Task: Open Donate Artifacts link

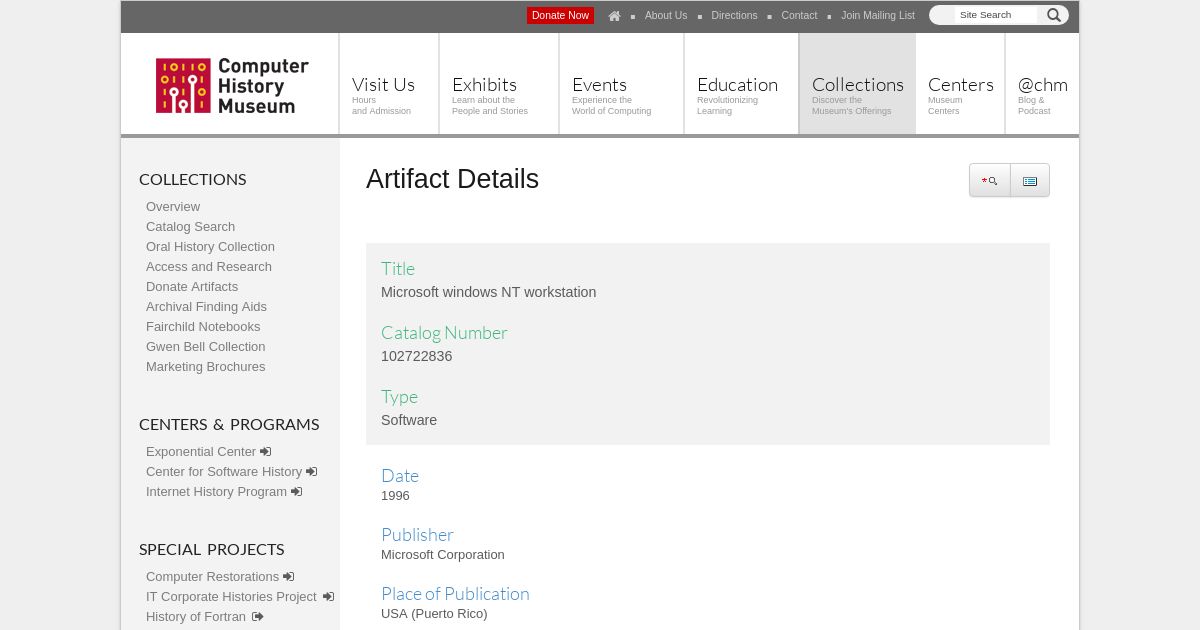Action: tap(192, 287)
